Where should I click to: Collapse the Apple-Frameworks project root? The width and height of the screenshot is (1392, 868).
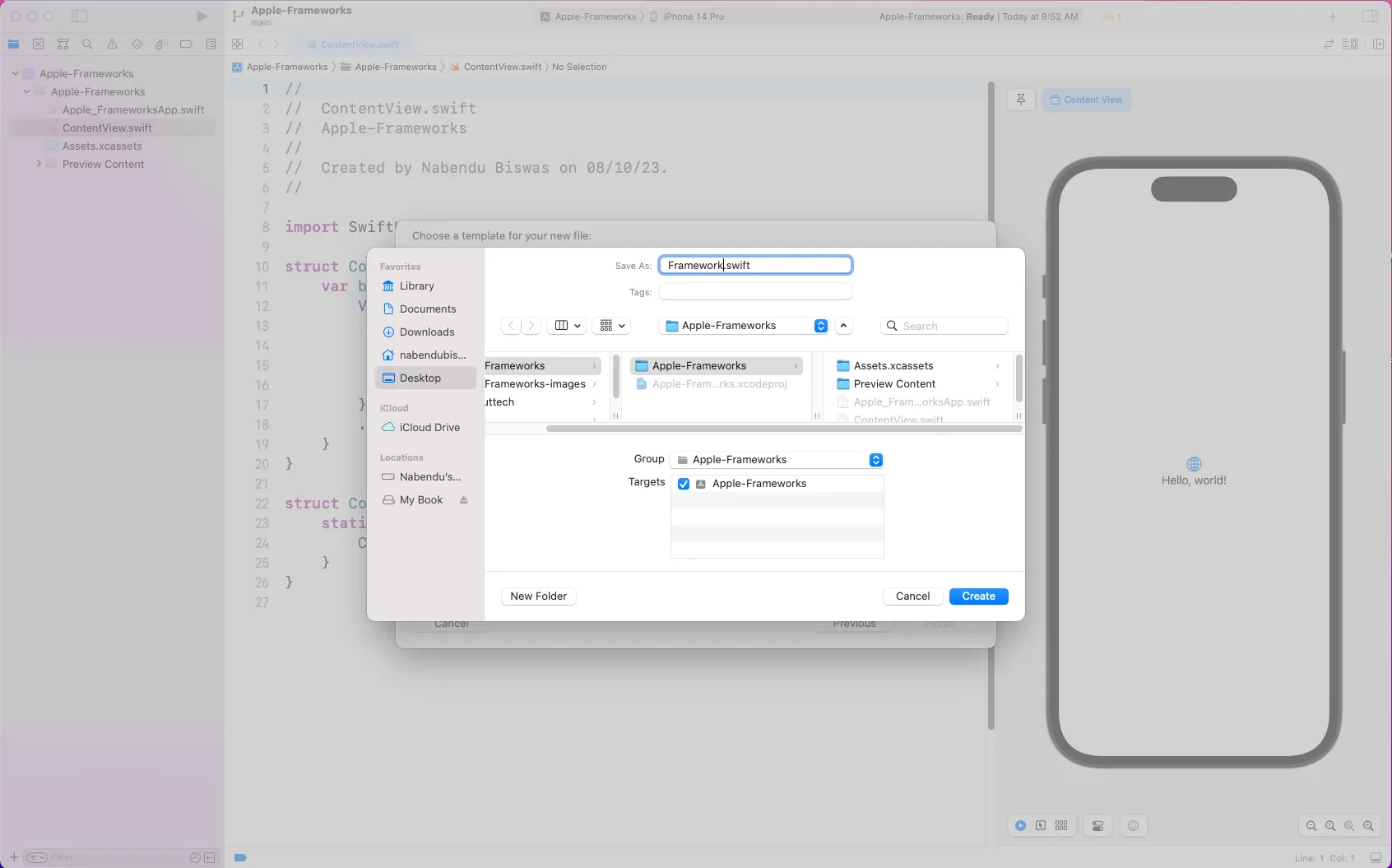(15, 73)
